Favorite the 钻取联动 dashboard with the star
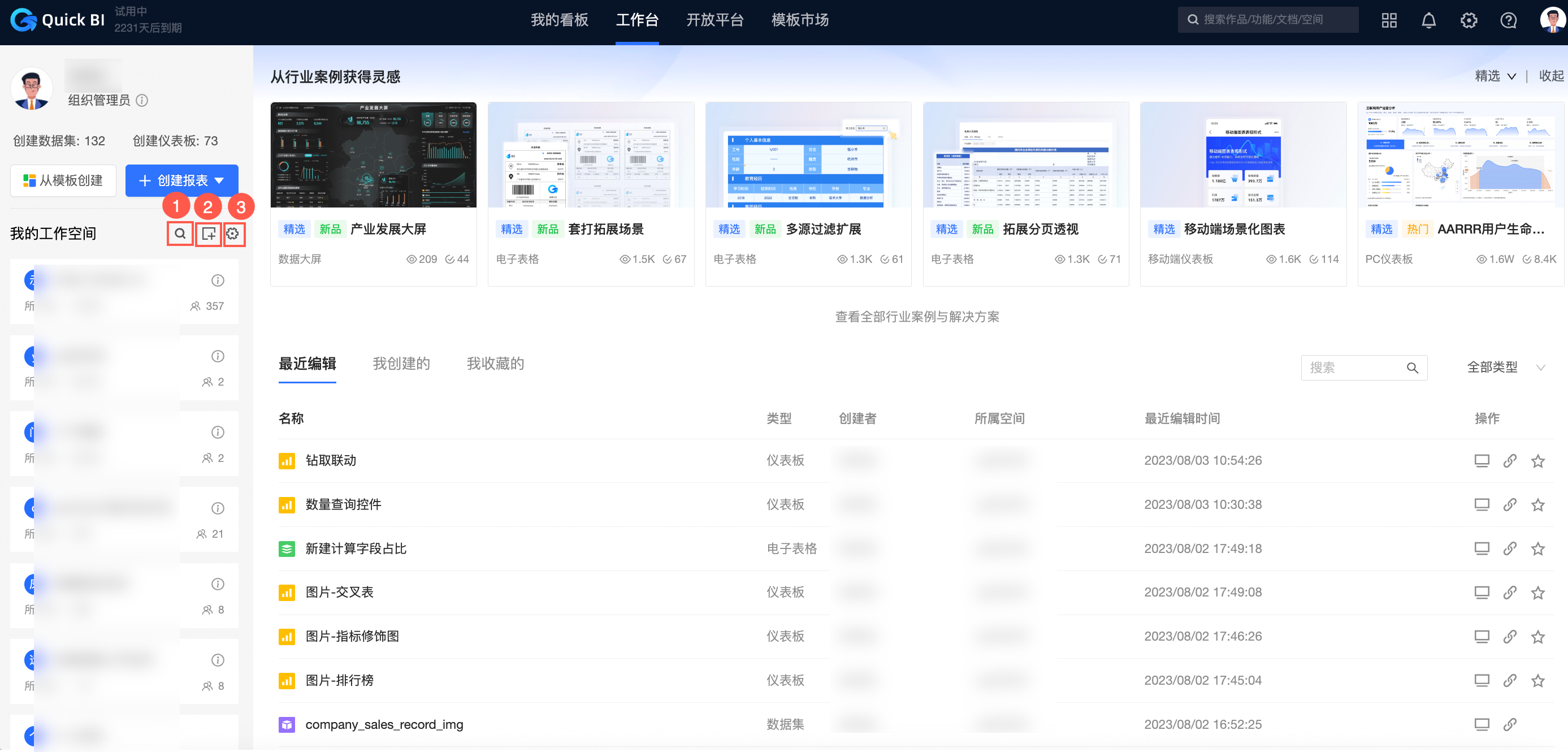The width and height of the screenshot is (1568, 752). tap(1538, 461)
